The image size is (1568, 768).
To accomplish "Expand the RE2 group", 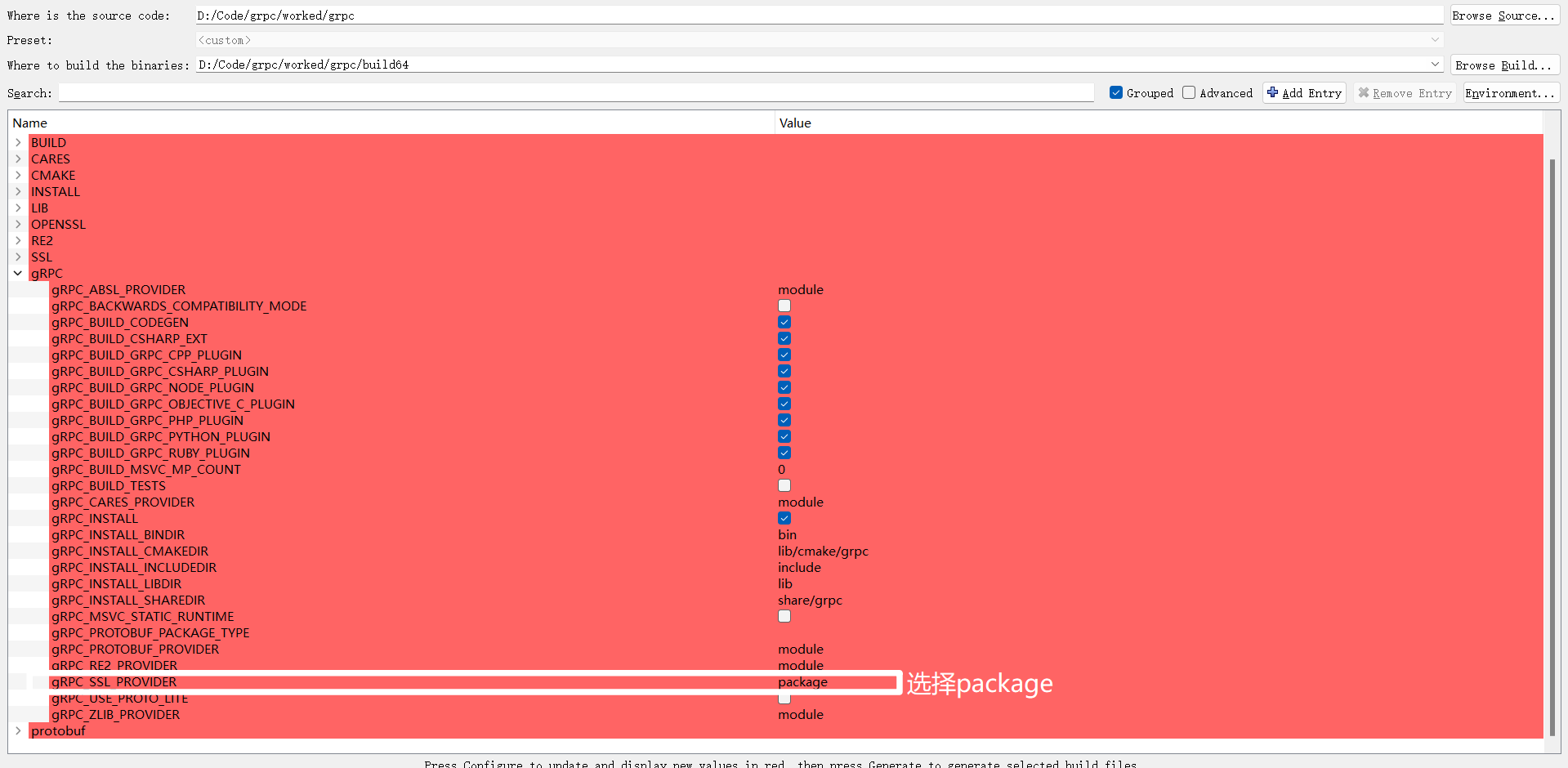I will [x=18, y=241].
